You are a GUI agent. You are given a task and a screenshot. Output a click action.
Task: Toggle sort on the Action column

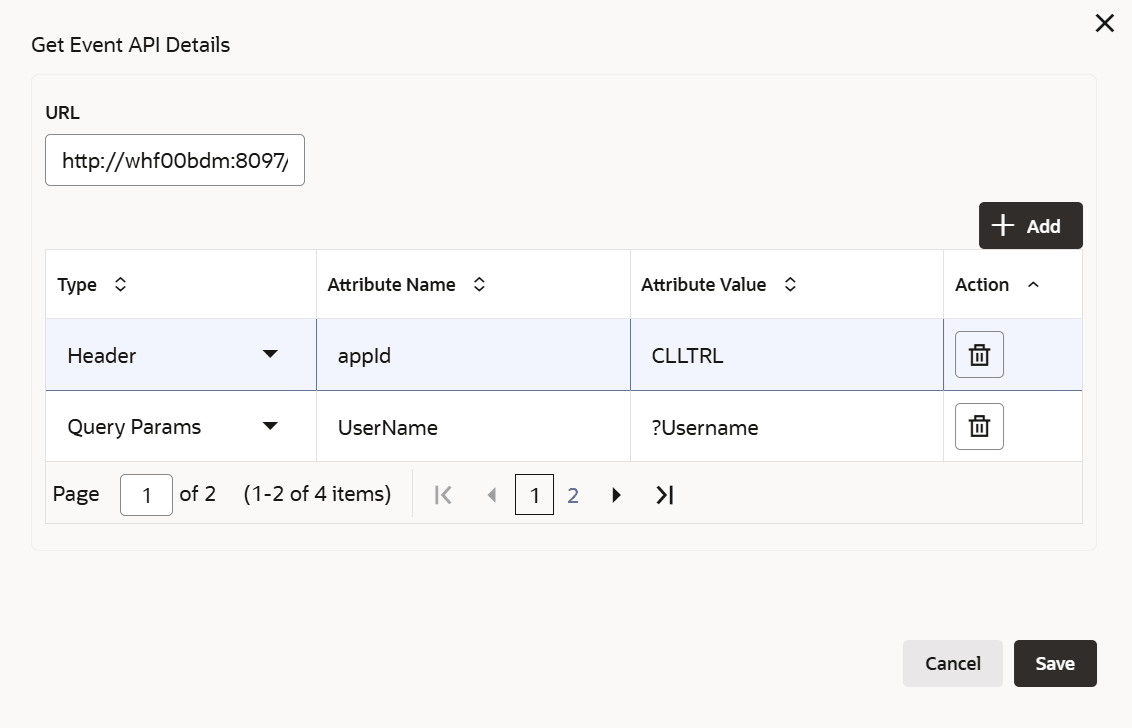(x=1033, y=285)
